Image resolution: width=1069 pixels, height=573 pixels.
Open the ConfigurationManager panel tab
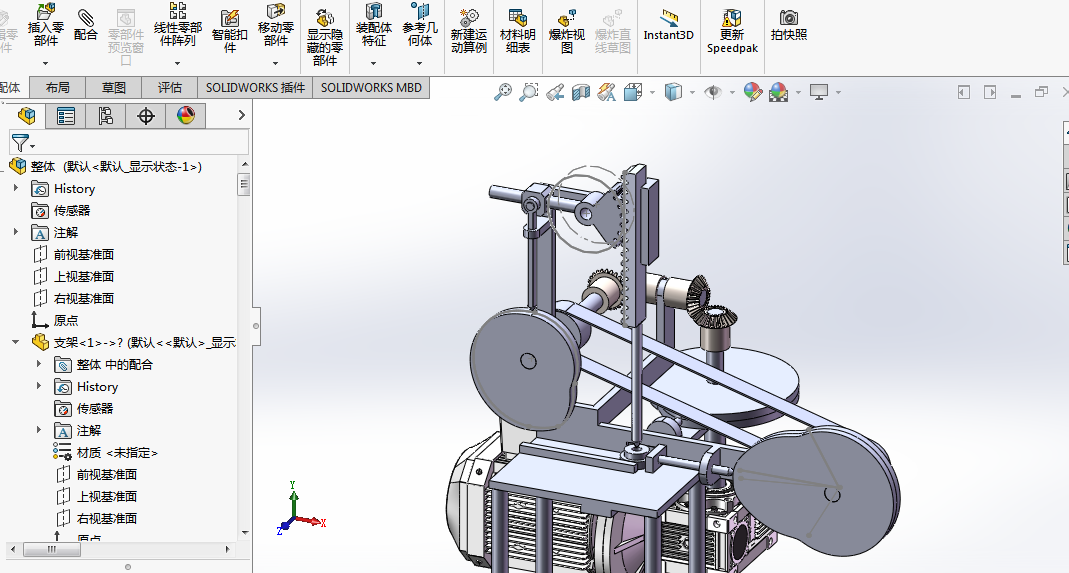(x=105, y=116)
